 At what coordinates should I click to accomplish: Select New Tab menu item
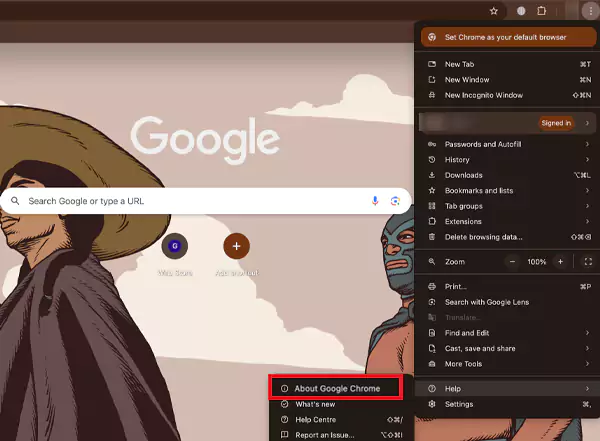509,64
